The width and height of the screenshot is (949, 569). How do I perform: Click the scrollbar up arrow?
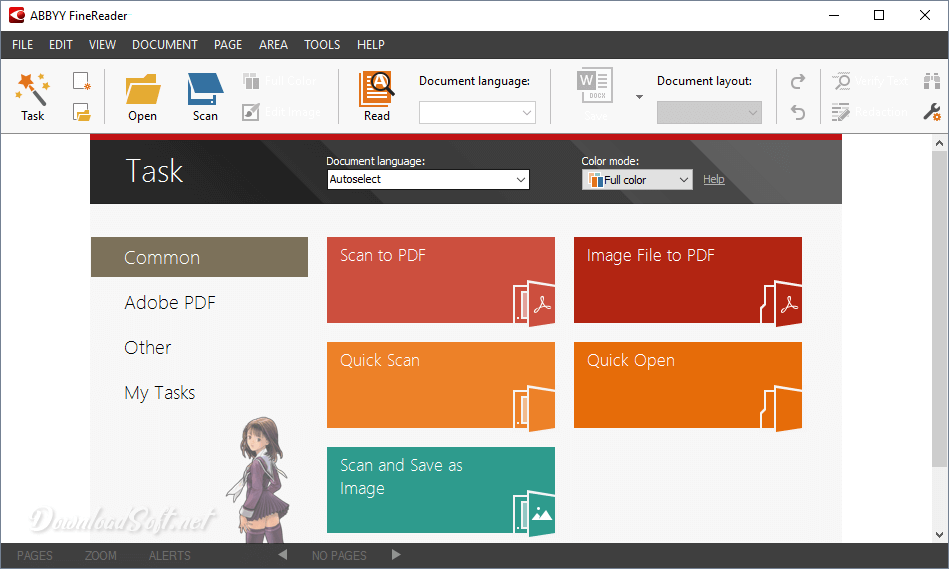[939, 143]
